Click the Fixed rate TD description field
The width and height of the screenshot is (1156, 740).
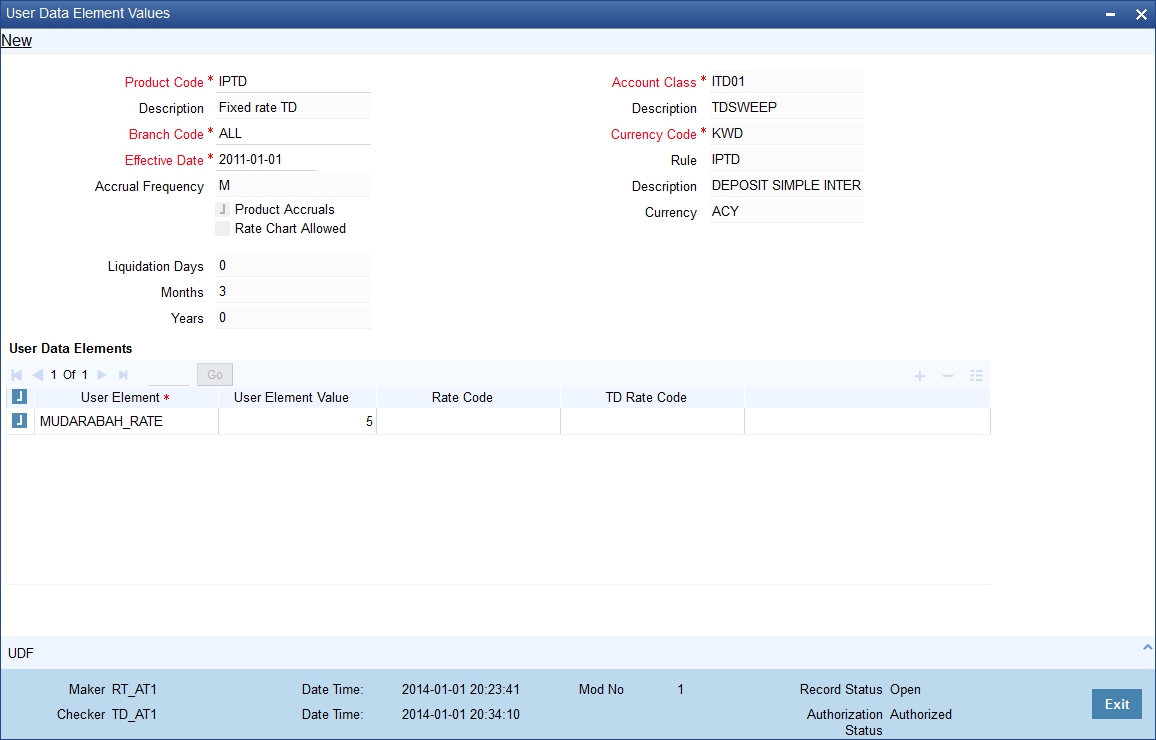coord(293,108)
